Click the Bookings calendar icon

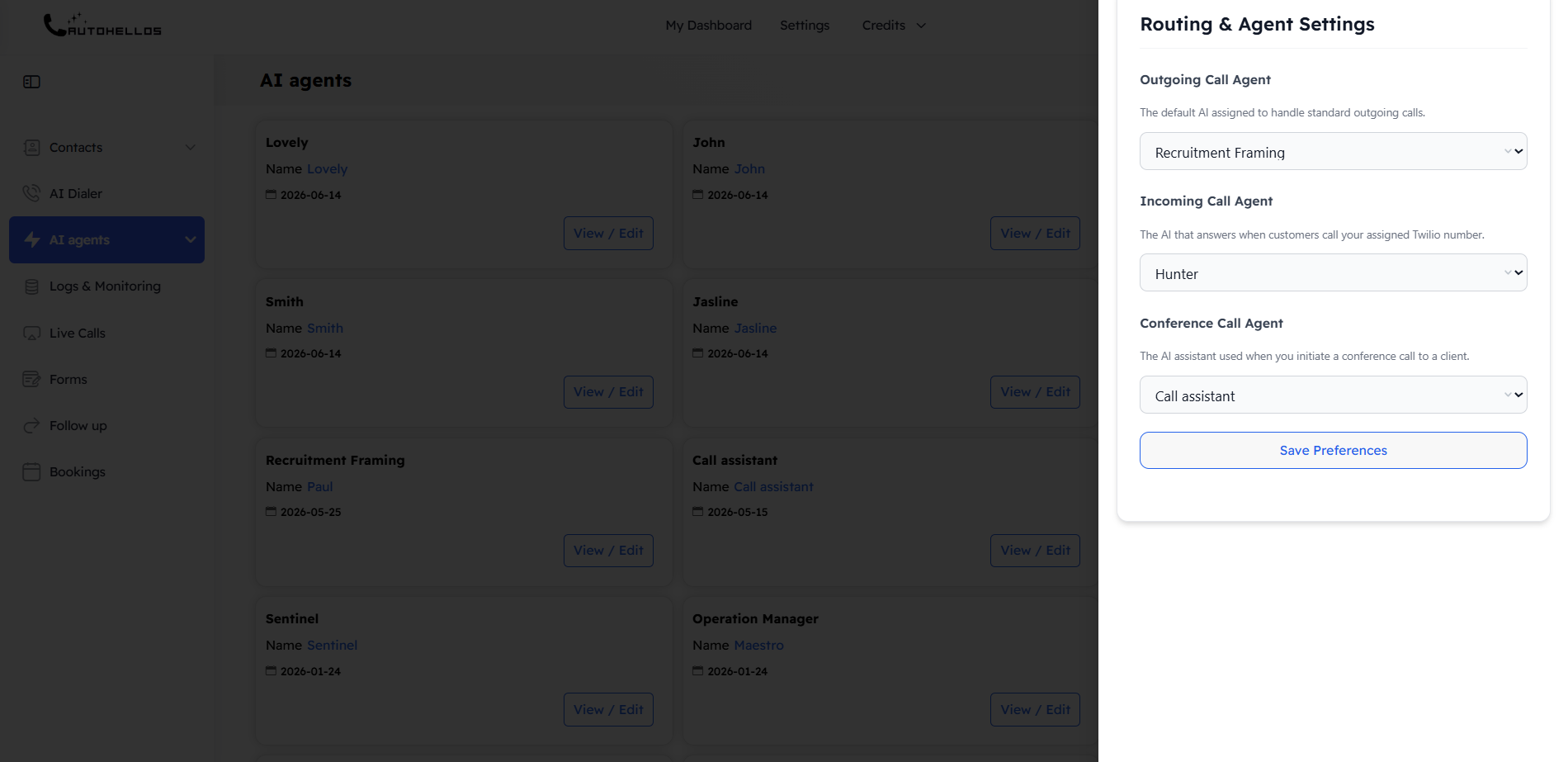coord(31,472)
